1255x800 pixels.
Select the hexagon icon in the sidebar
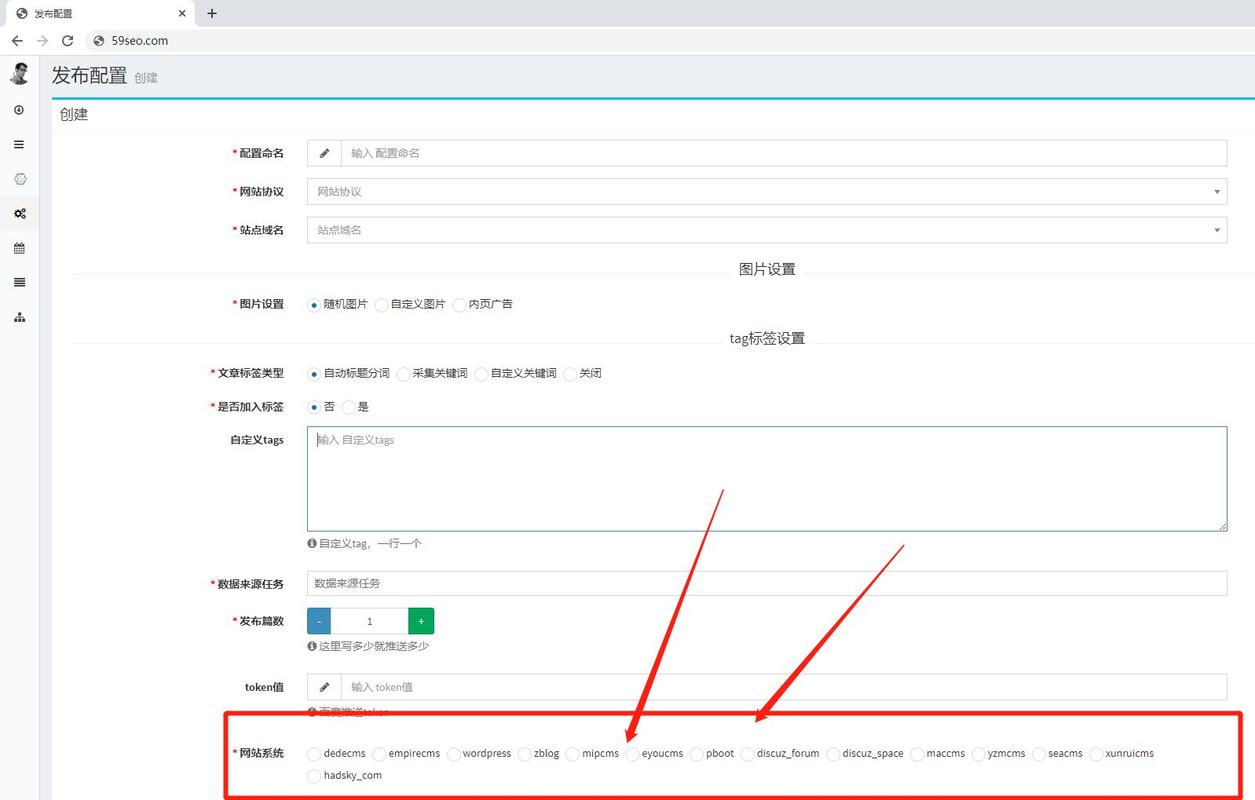[x=18, y=178]
